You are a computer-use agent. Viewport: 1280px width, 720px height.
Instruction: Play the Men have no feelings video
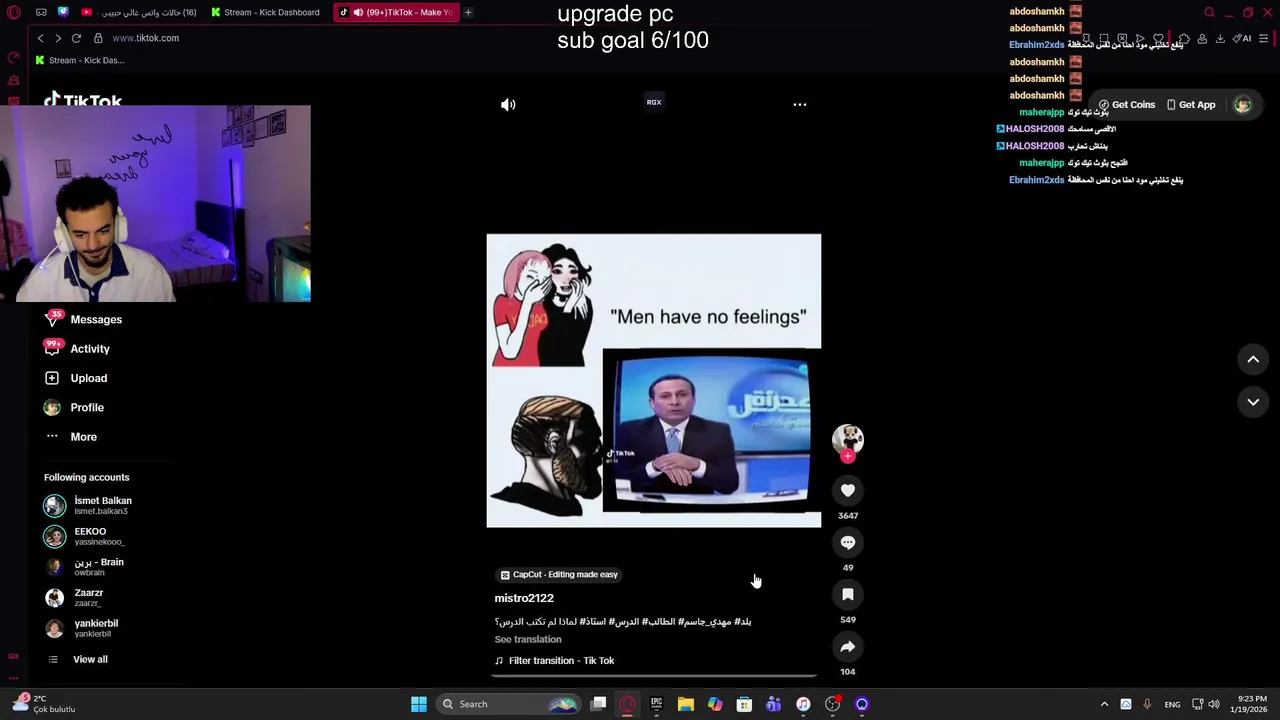pos(654,380)
